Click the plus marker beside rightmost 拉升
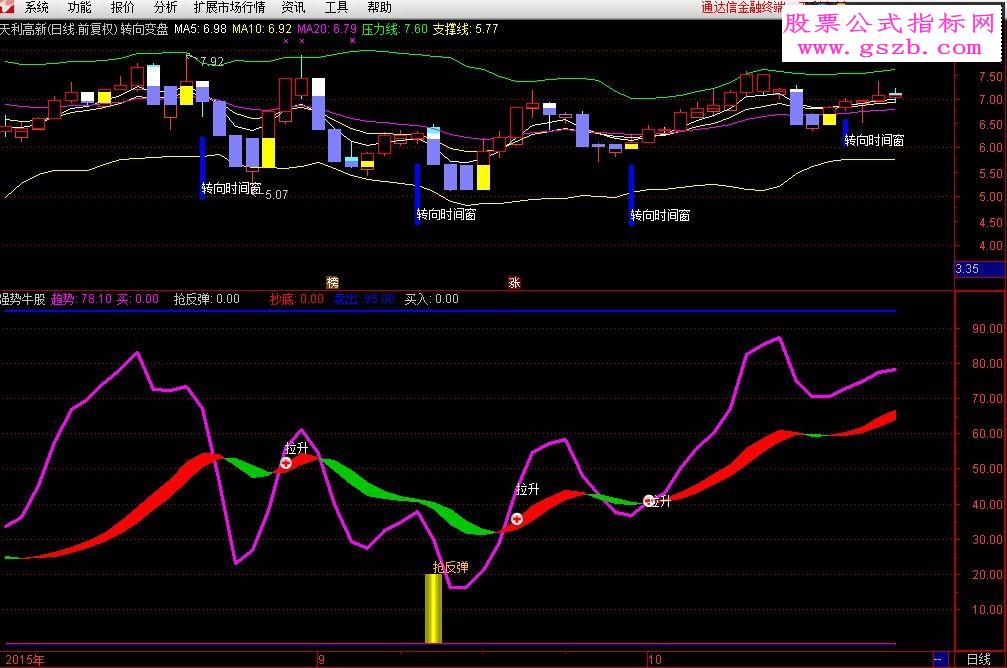This screenshot has width=1007, height=668. tap(649, 500)
